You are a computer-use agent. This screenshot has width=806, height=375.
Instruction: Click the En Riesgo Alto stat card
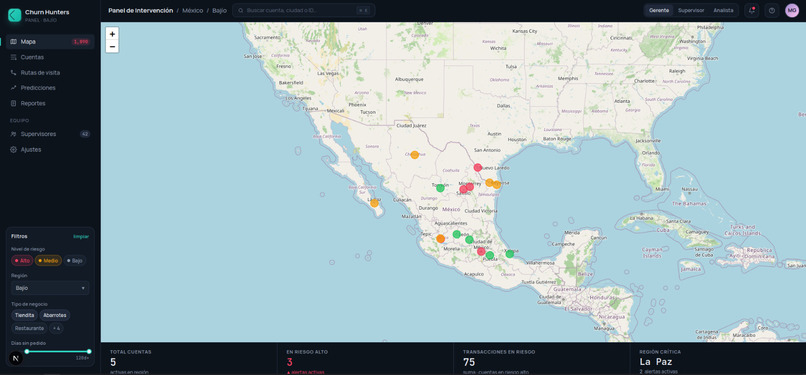(x=365, y=359)
